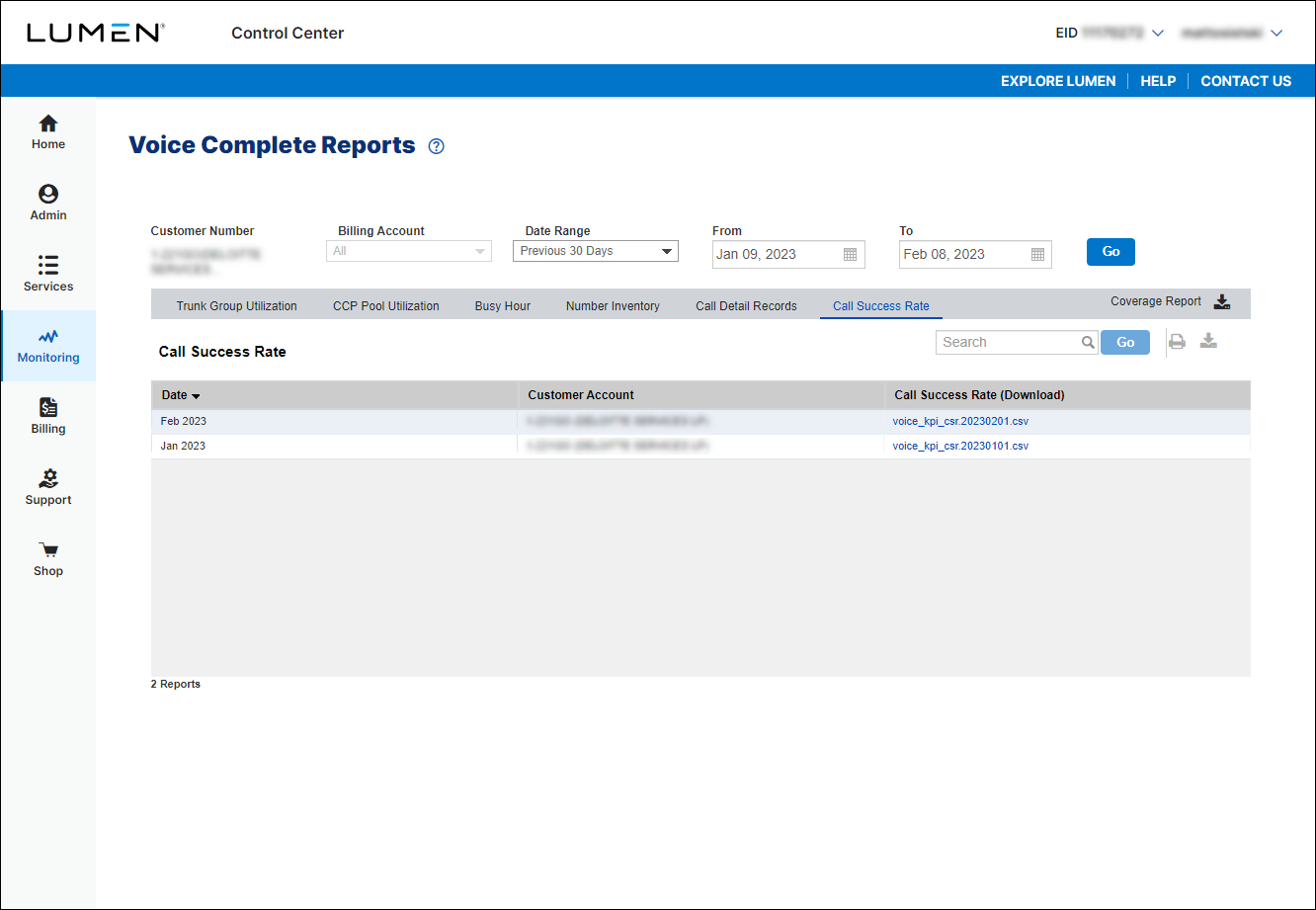The image size is (1316, 910).
Task: Switch to CCP Pool Utilization tab
Action: pyautogui.click(x=386, y=306)
